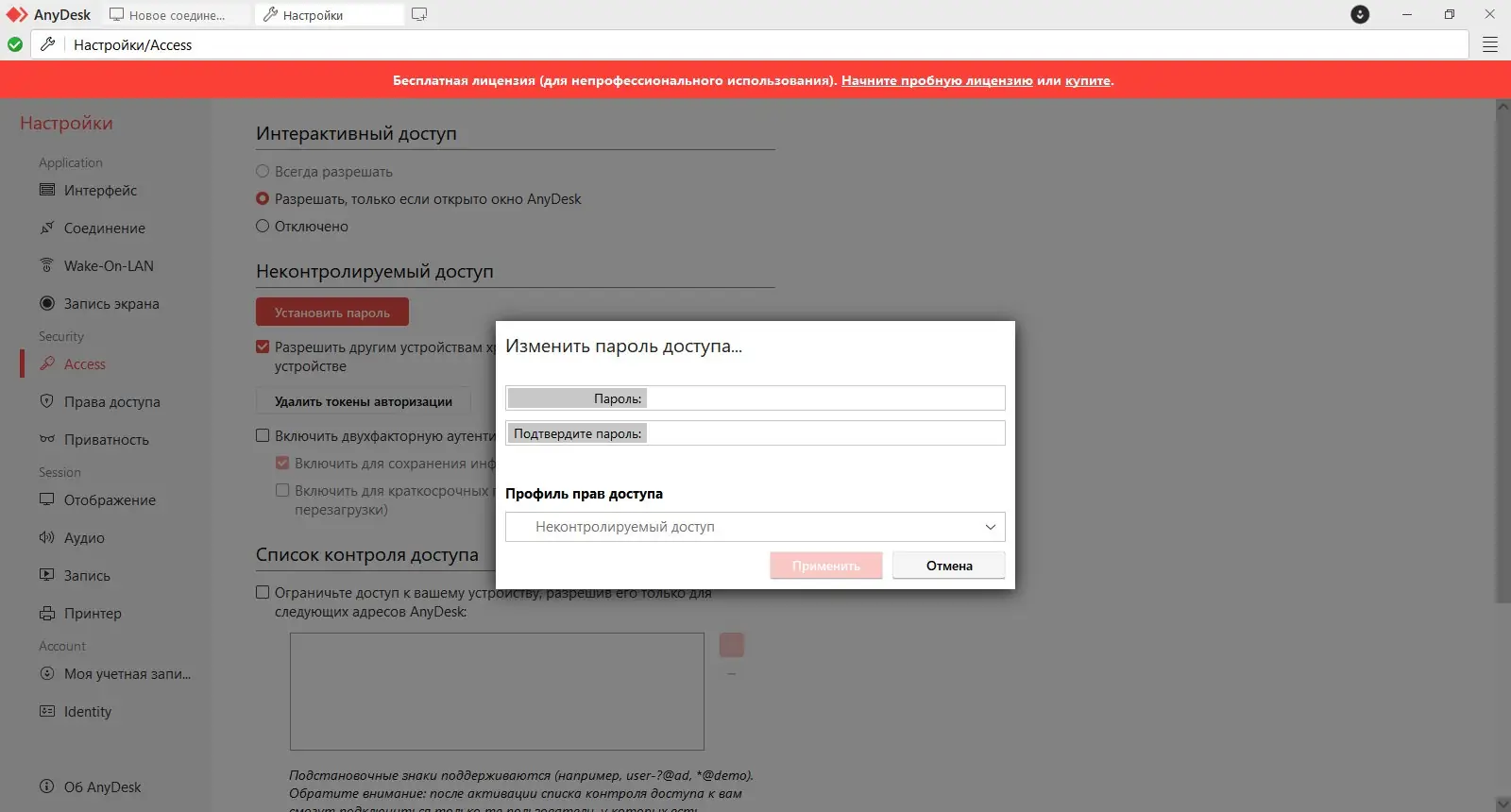
Task: Open Wake-On-LAN settings section
Action: (x=109, y=265)
